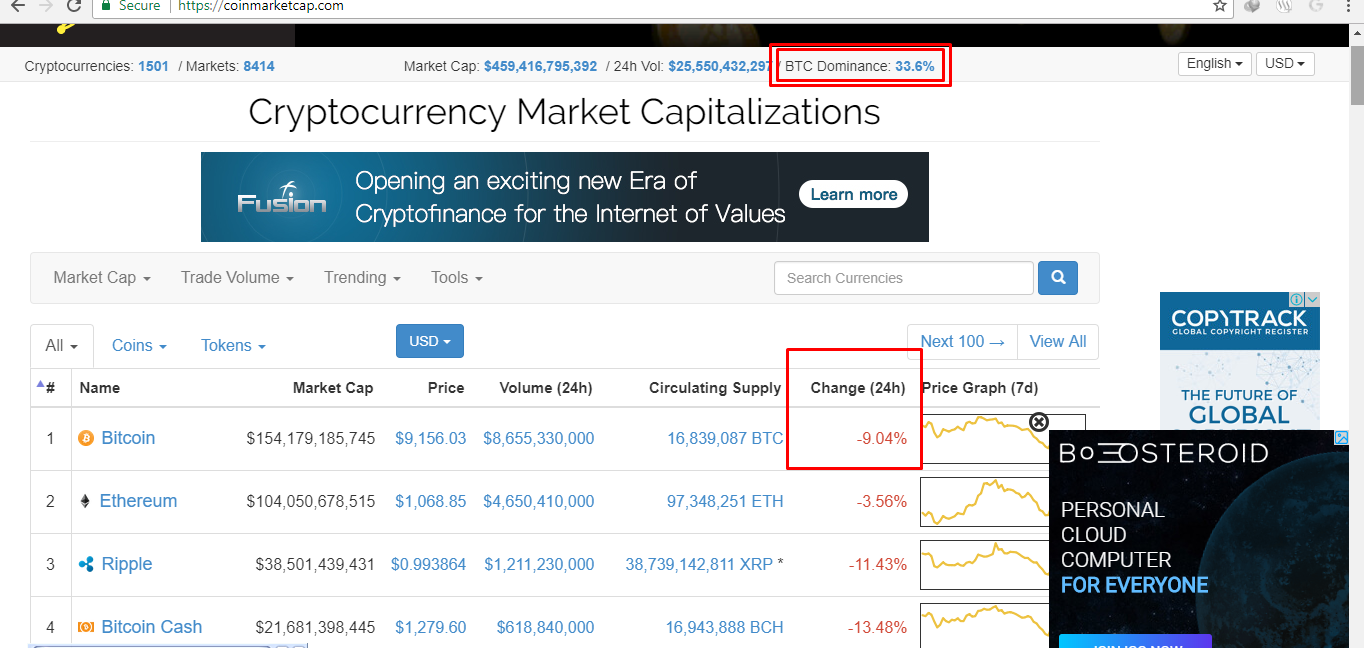
Task: Open the blue USD currency dropdown
Action: [x=430, y=341]
